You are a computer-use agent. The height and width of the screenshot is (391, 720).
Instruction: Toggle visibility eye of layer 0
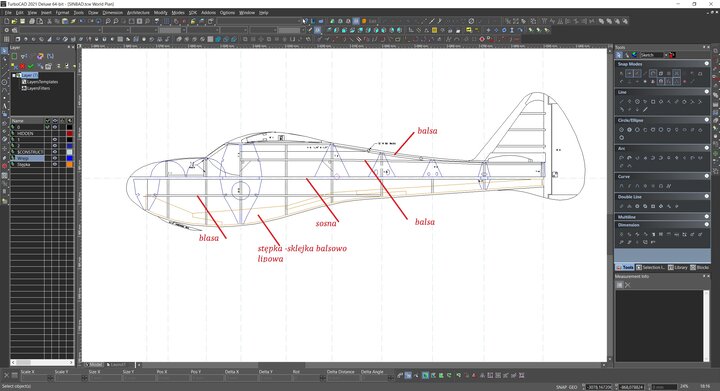(55, 127)
